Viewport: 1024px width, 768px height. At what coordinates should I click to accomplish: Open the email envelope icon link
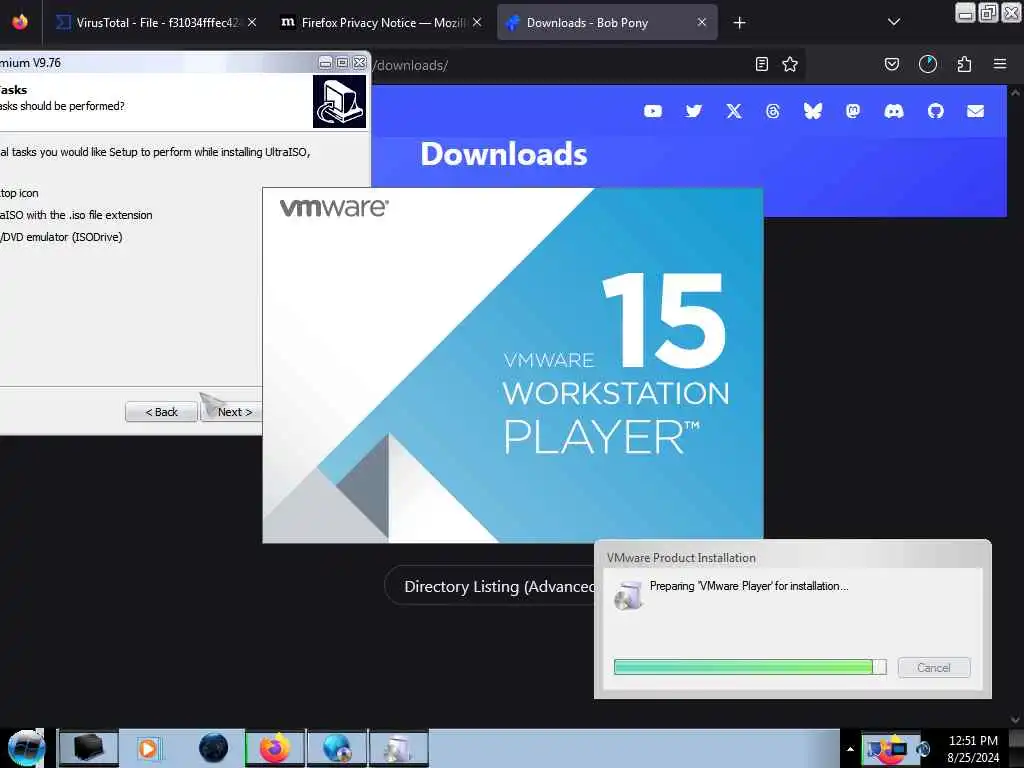pyautogui.click(x=975, y=111)
